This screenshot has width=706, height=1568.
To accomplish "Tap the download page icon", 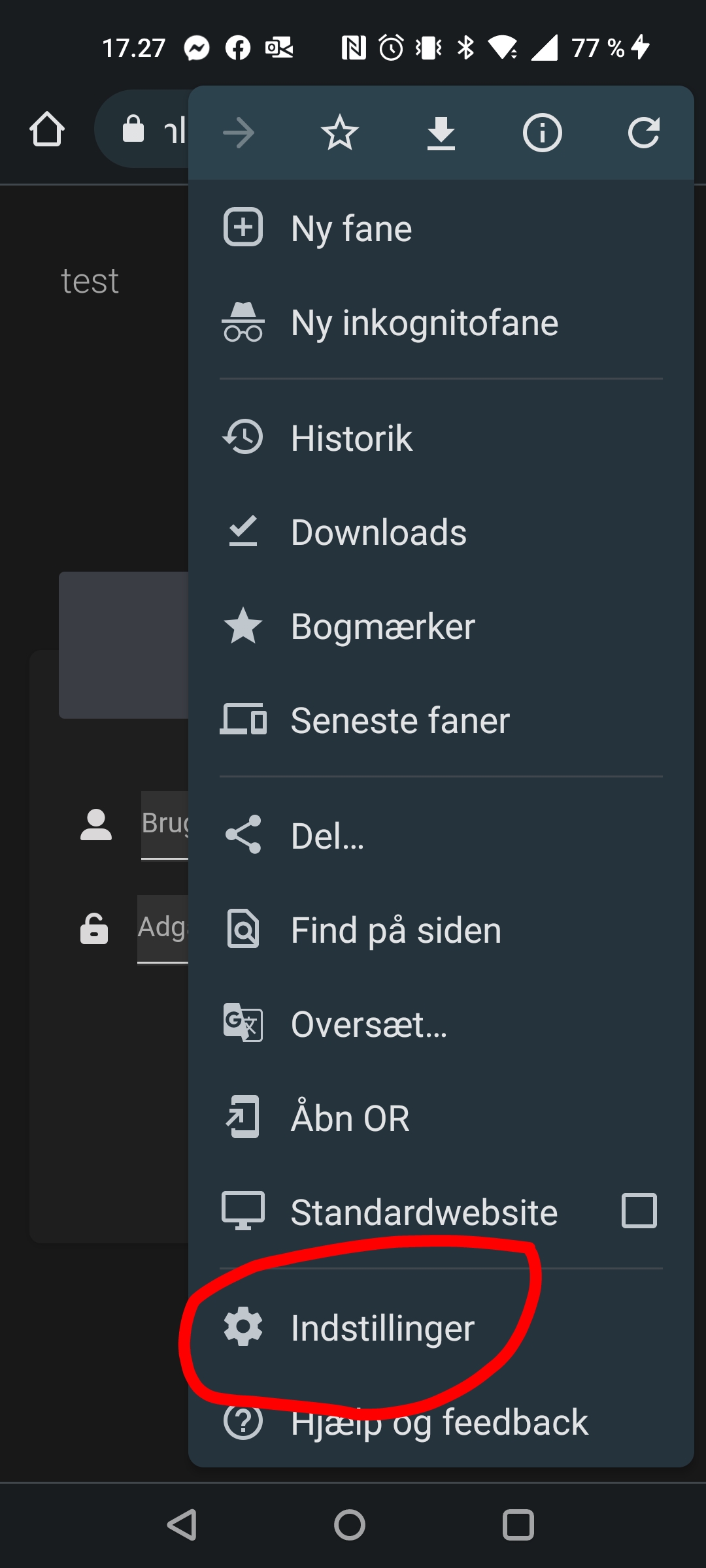I will (x=441, y=133).
